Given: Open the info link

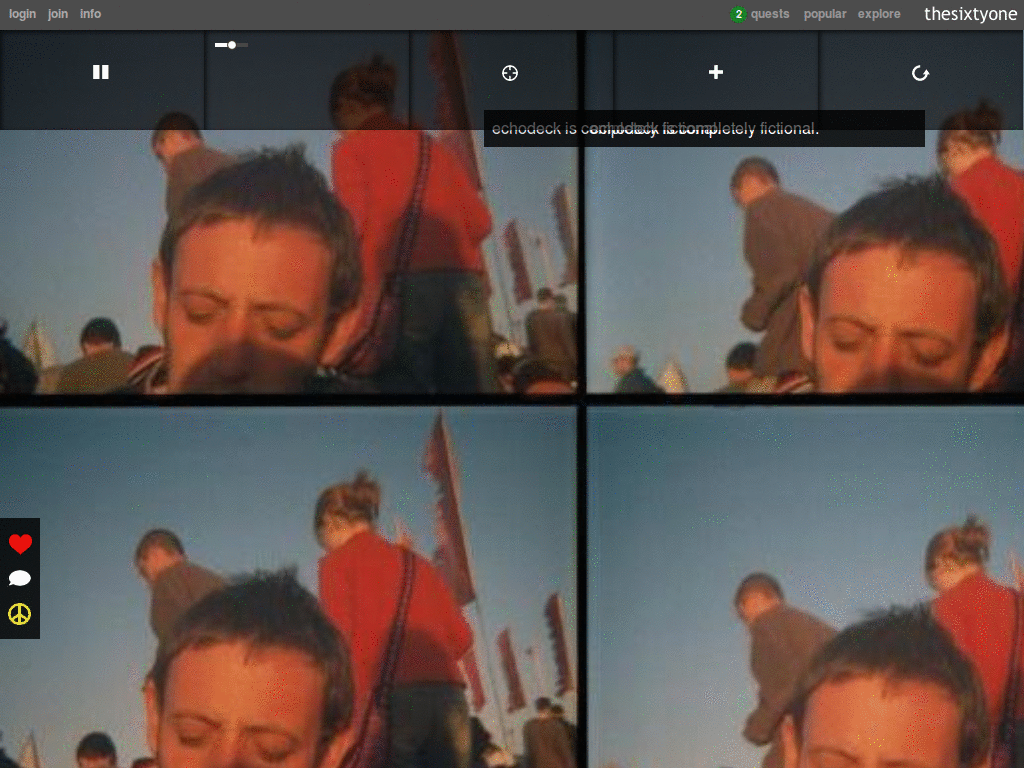Looking at the screenshot, I should coord(90,14).
